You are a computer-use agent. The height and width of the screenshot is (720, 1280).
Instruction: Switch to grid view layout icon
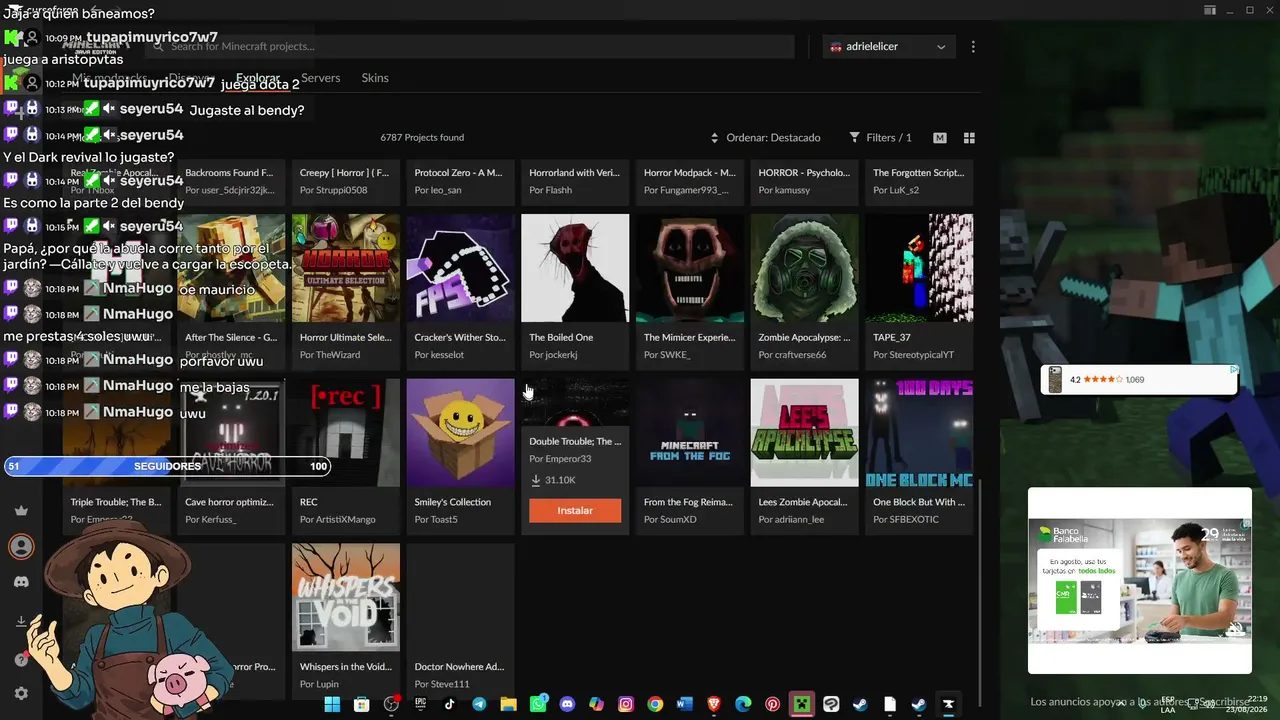pyautogui.click(x=969, y=138)
